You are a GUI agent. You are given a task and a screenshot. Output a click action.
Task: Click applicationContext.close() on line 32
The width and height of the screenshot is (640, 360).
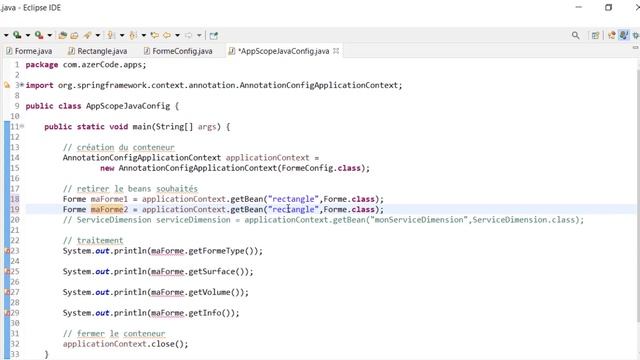click(125, 344)
